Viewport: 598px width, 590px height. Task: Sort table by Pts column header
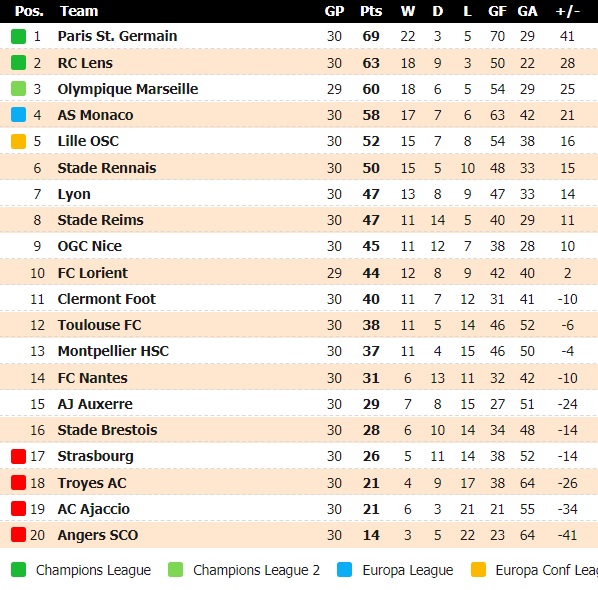371,11
